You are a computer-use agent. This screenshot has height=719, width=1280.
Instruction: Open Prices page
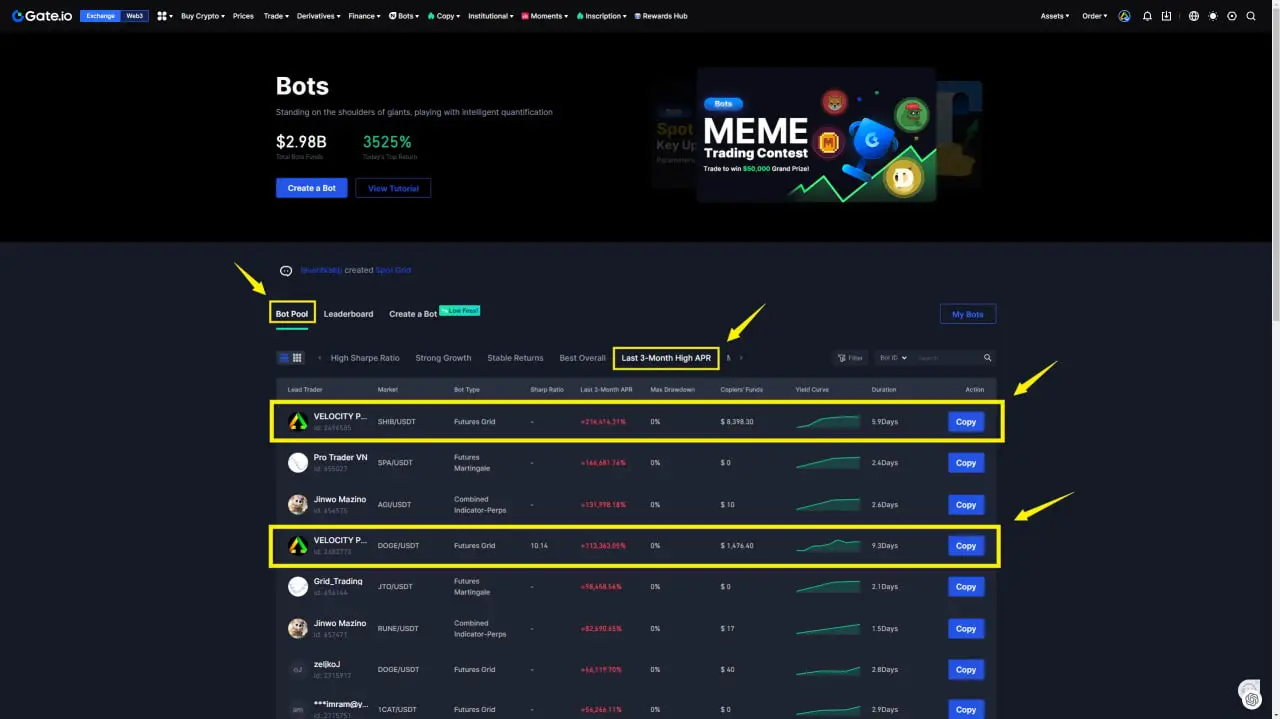[243, 16]
